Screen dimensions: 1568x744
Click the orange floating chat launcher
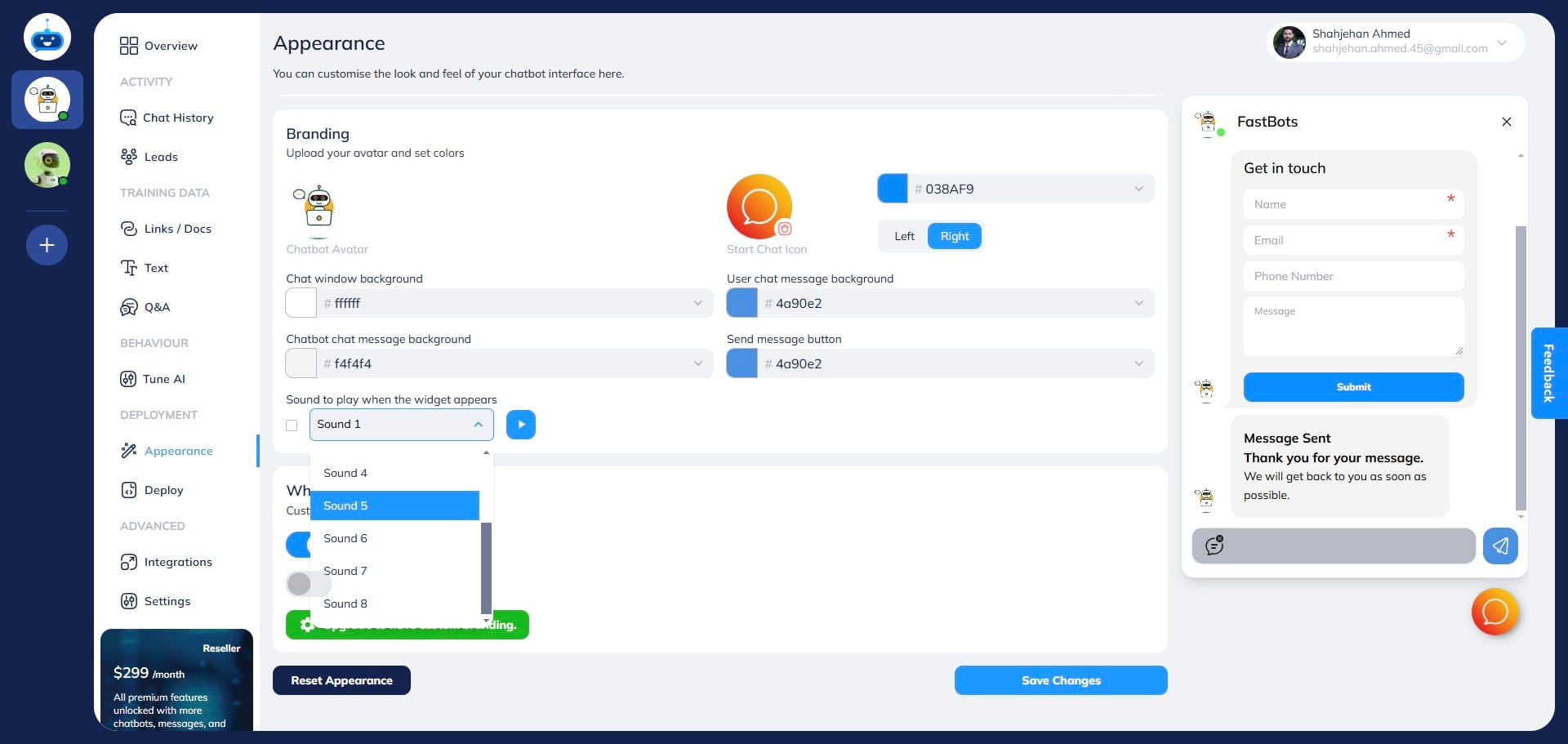pyautogui.click(x=1495, y=612)
